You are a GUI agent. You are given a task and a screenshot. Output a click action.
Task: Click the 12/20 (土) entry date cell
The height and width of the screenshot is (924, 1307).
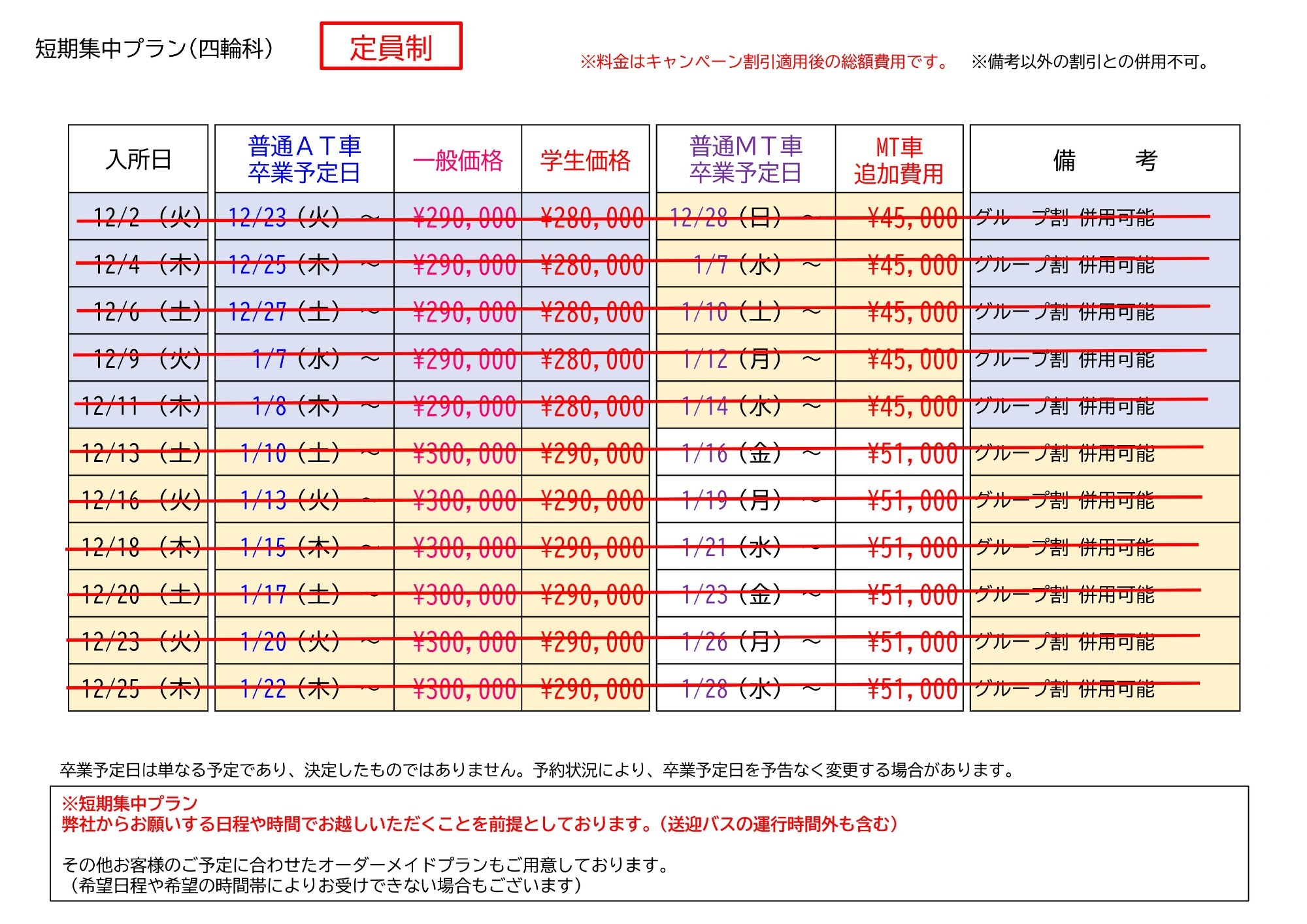point(140,595)
